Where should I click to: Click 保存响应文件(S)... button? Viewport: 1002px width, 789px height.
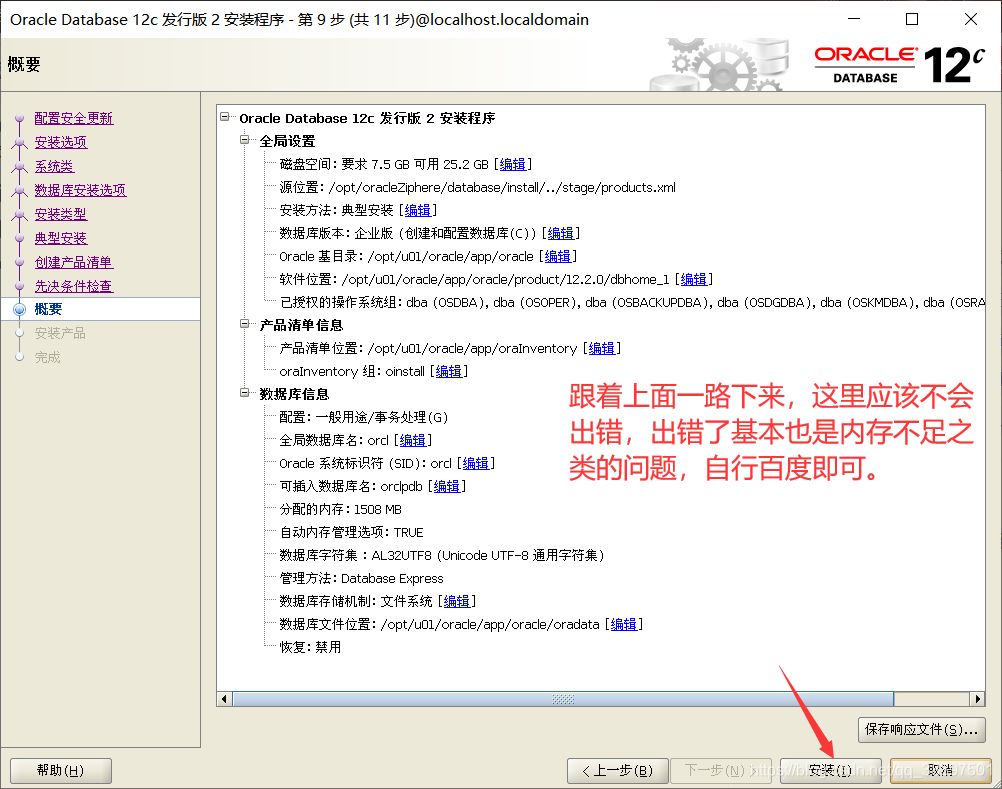click(921, 730)
